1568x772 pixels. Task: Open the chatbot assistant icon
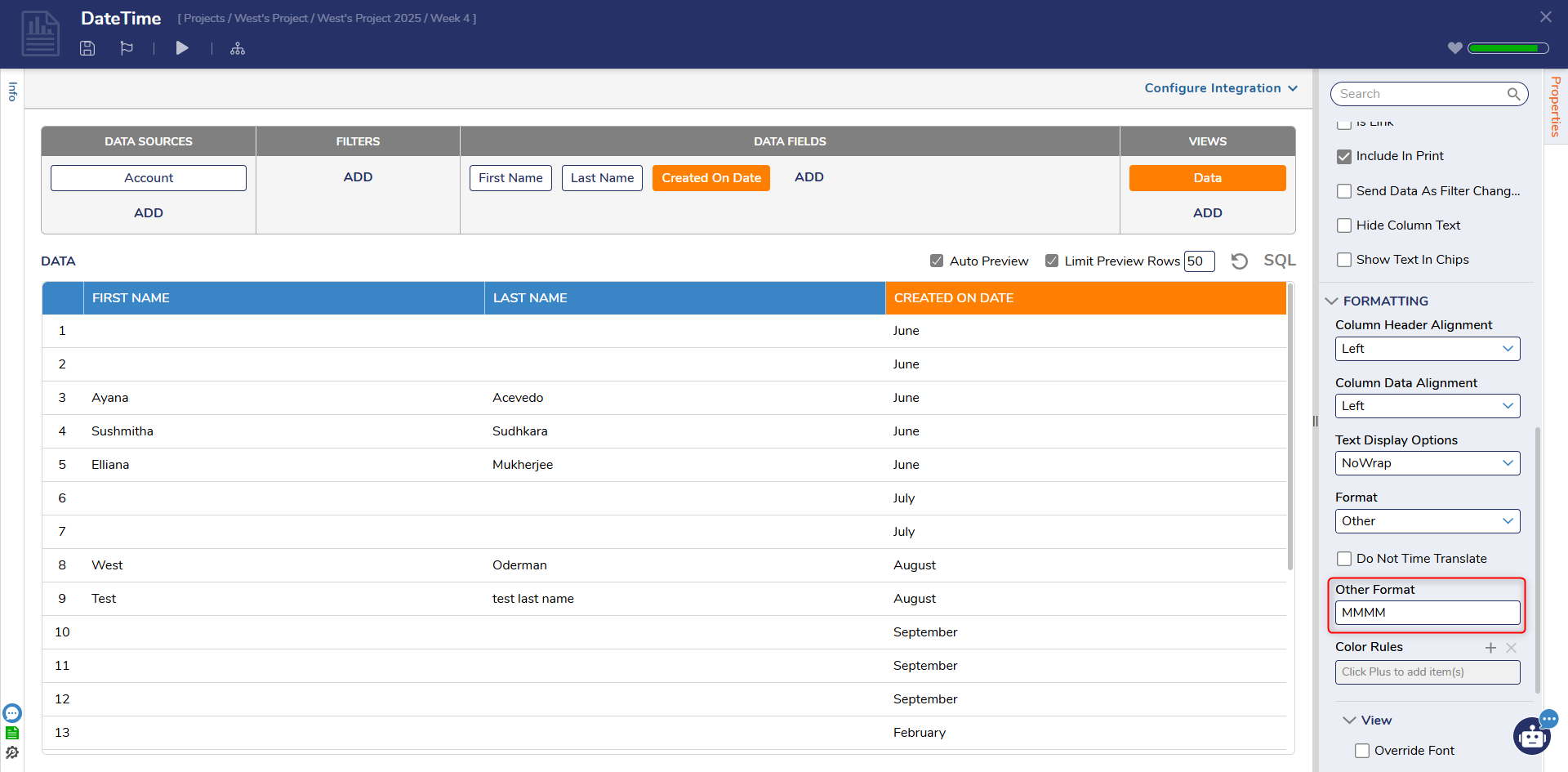pyautogui.click(x=1532, y=736)
